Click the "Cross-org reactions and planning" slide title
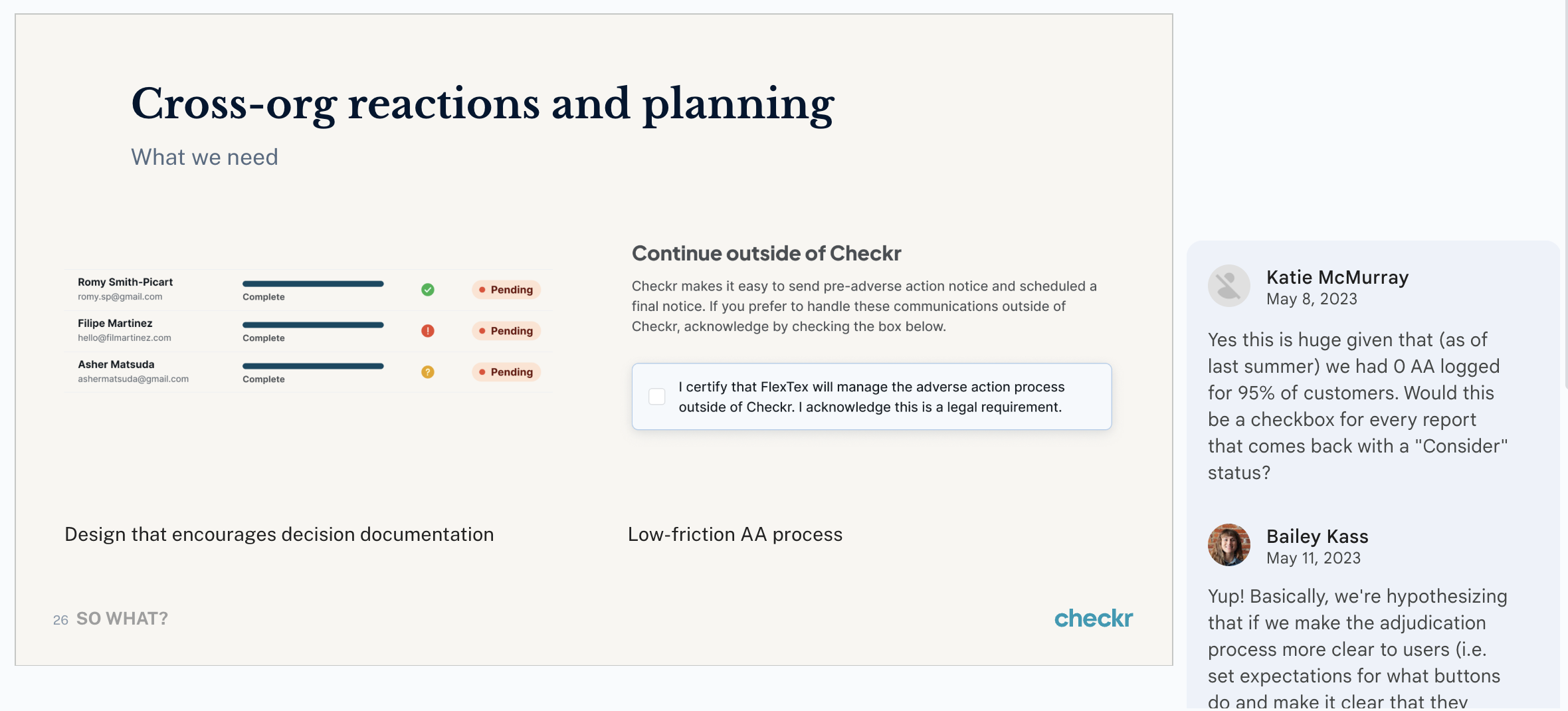Image resolution: width=1568 pixels, height=711 pixels. [x=482, y=104]
